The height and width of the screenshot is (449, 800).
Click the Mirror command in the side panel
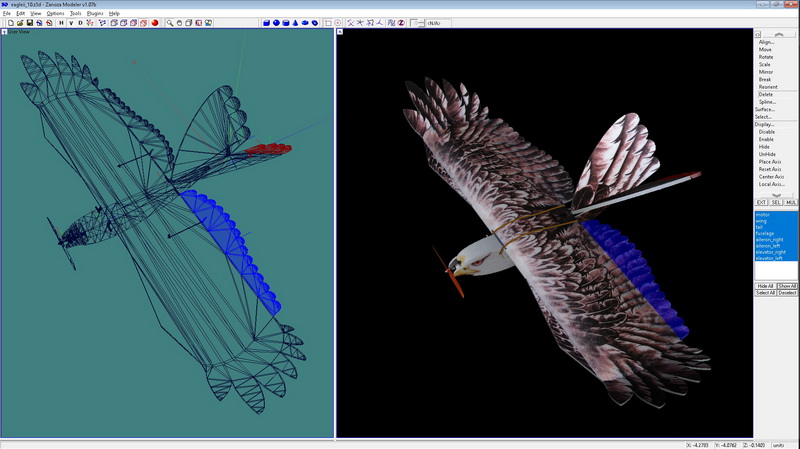[x=765, y=72]
